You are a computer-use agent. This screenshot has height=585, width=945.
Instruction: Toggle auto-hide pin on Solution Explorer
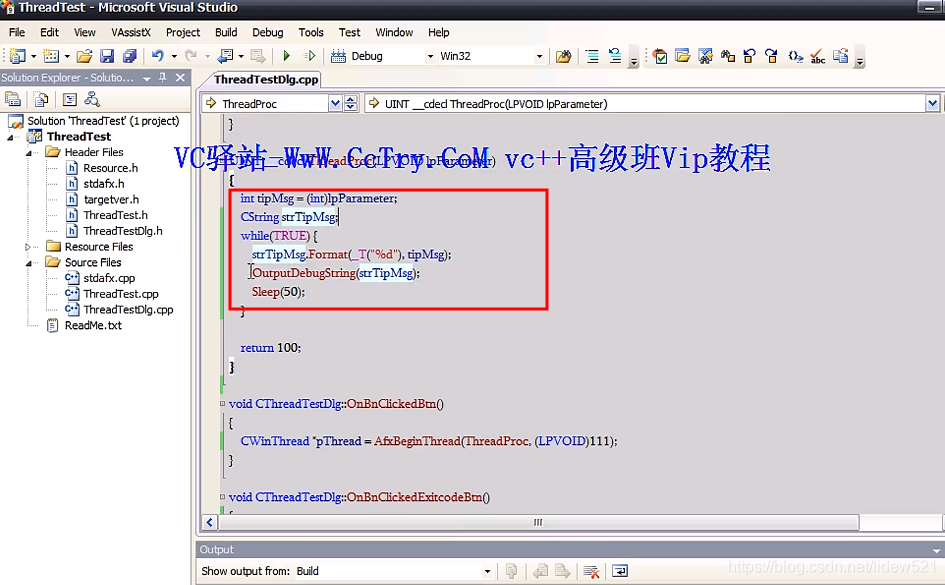tap(162, 78)
